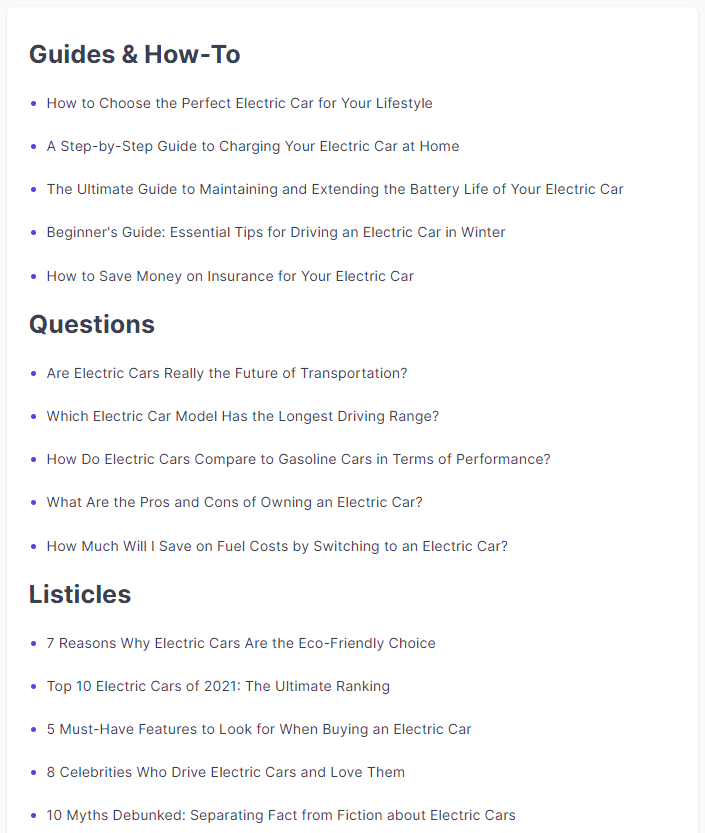Click 'How Much Will I Save on Fuel Costs'
This screenshot has height=833, width=705.
(x=277, y=546)
